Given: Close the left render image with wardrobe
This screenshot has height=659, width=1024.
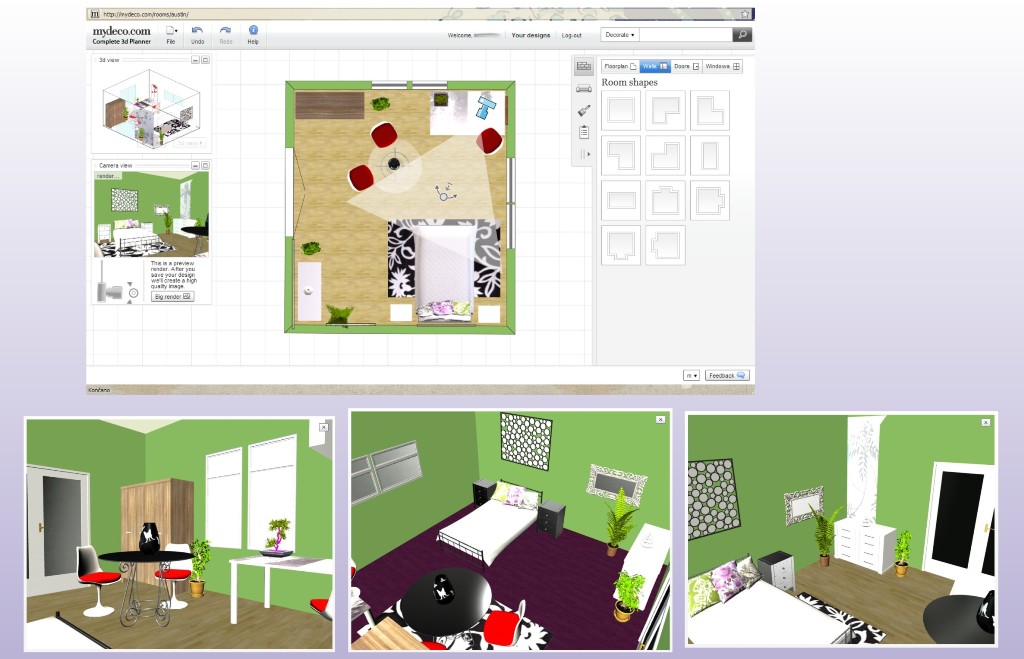Looking at the screenshot, I should click(x=323, y=427).
